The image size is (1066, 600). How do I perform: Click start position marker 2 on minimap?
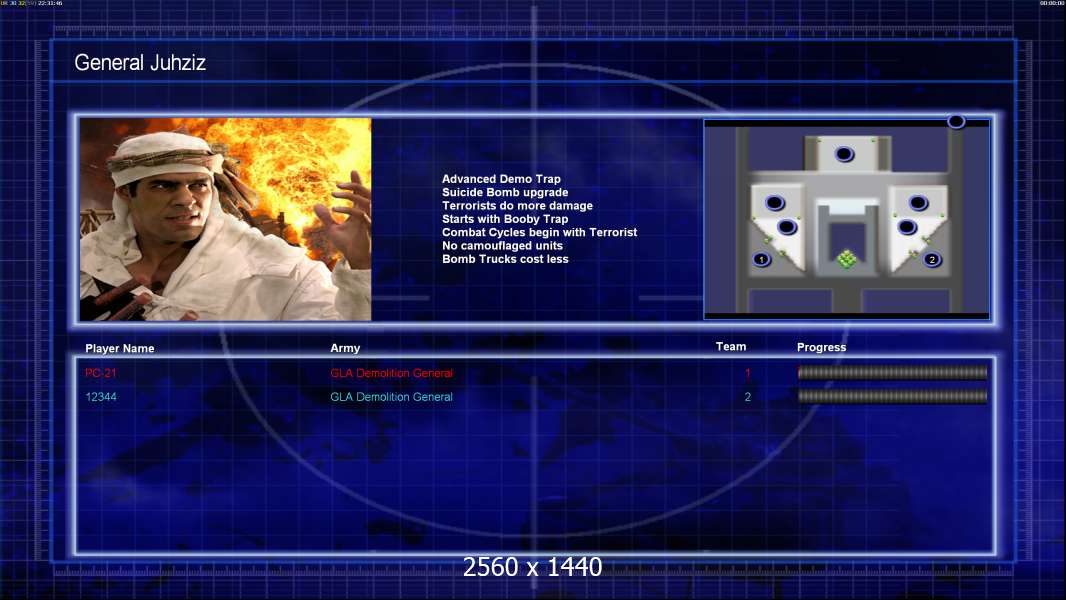coord(932,260)
